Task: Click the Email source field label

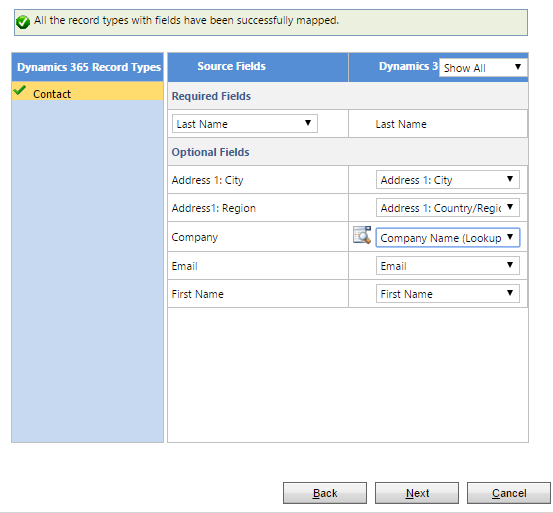Action: (184, 266)
